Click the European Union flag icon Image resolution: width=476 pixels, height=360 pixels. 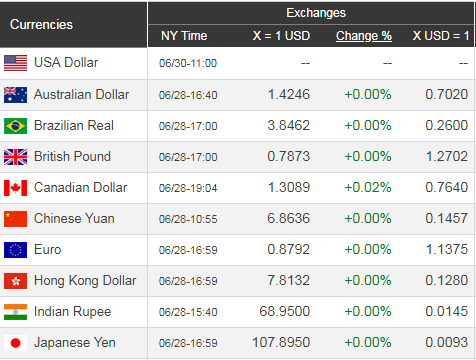[x=15, y=250]
